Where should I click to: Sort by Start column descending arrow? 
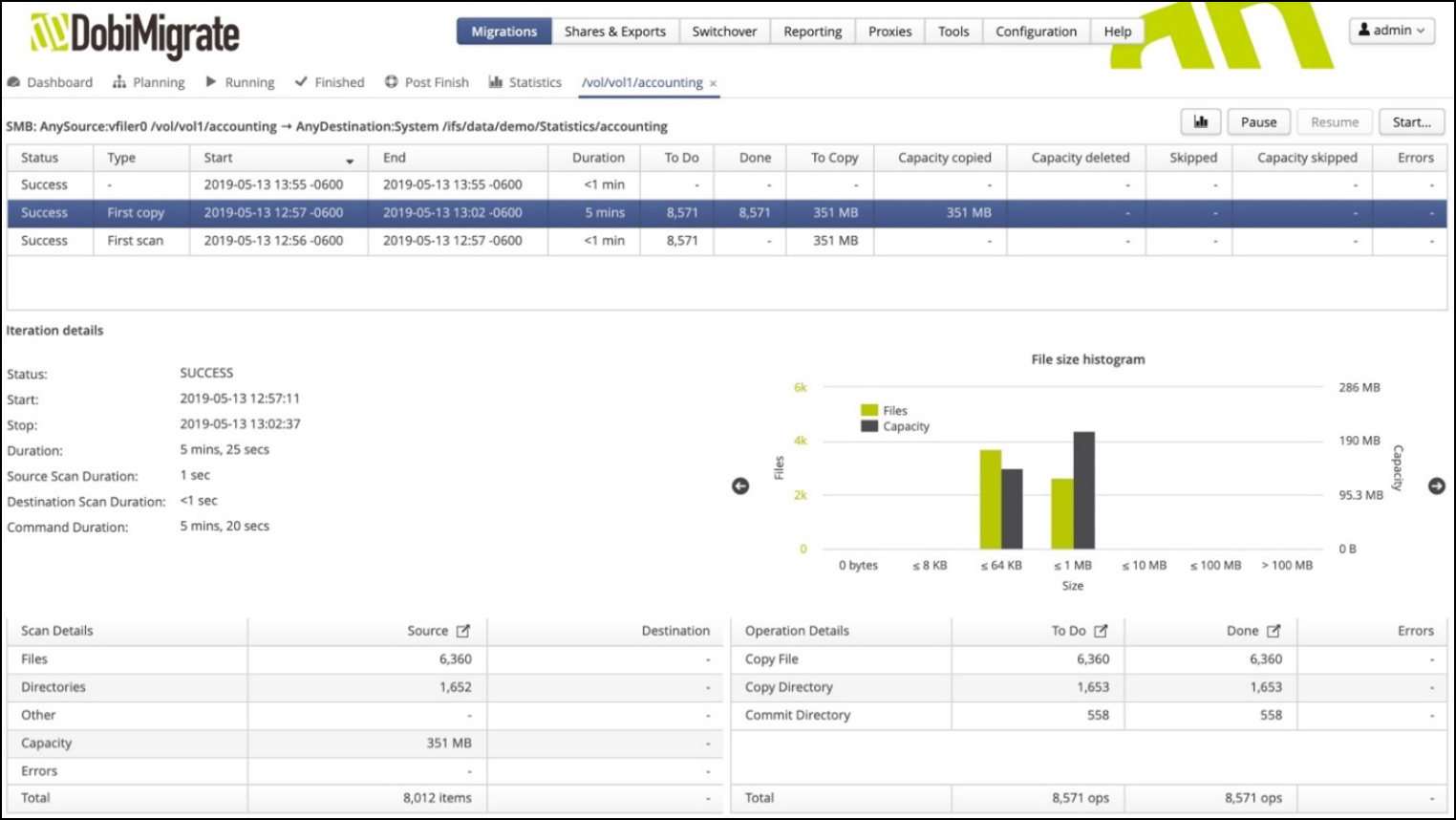(350, 161)
